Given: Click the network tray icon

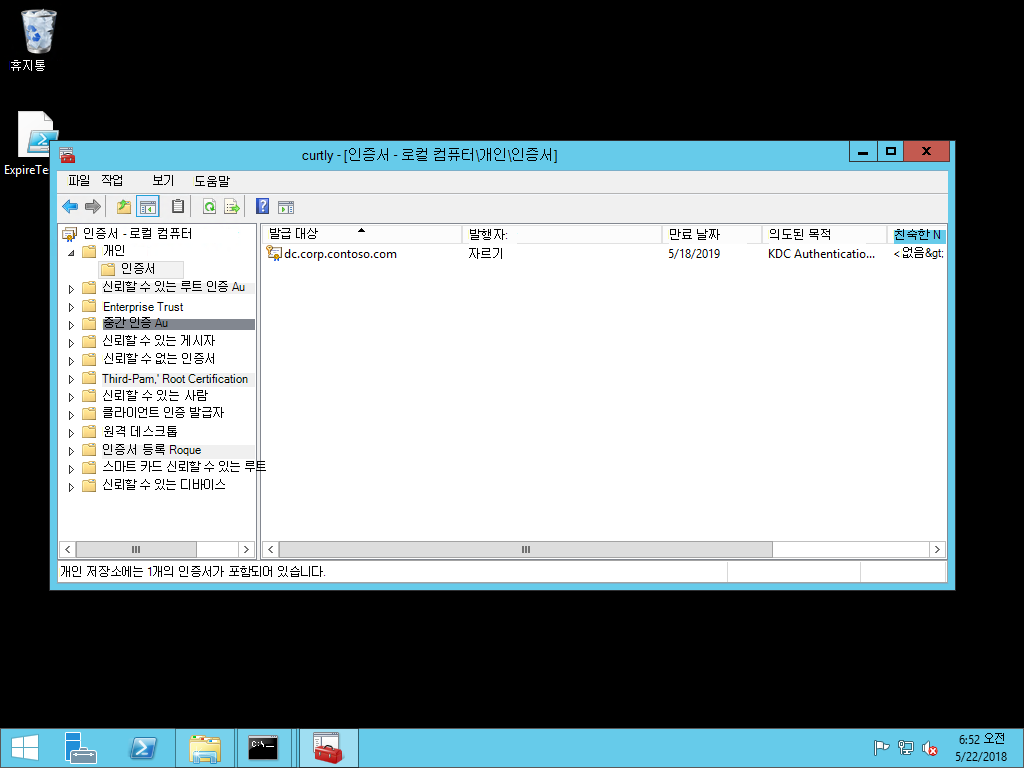Looking at the screenshot, I should 906,748.
